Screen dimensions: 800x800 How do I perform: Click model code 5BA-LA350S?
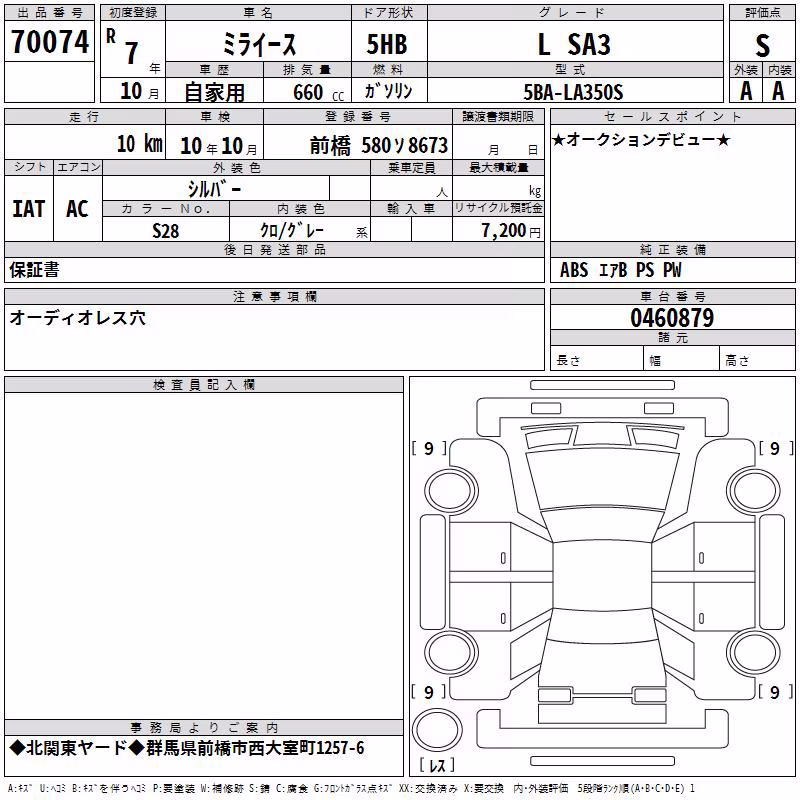tap(573, 92)
